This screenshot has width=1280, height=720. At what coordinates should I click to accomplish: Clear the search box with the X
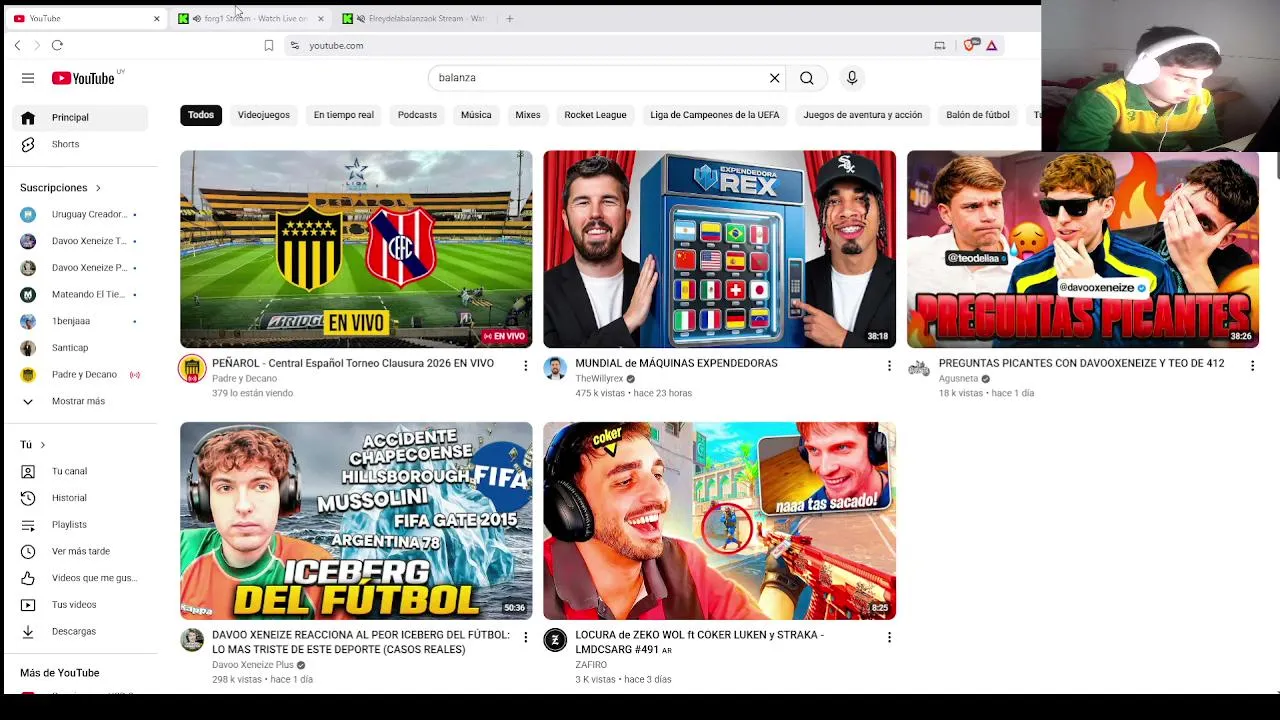[x=774, y=78]
